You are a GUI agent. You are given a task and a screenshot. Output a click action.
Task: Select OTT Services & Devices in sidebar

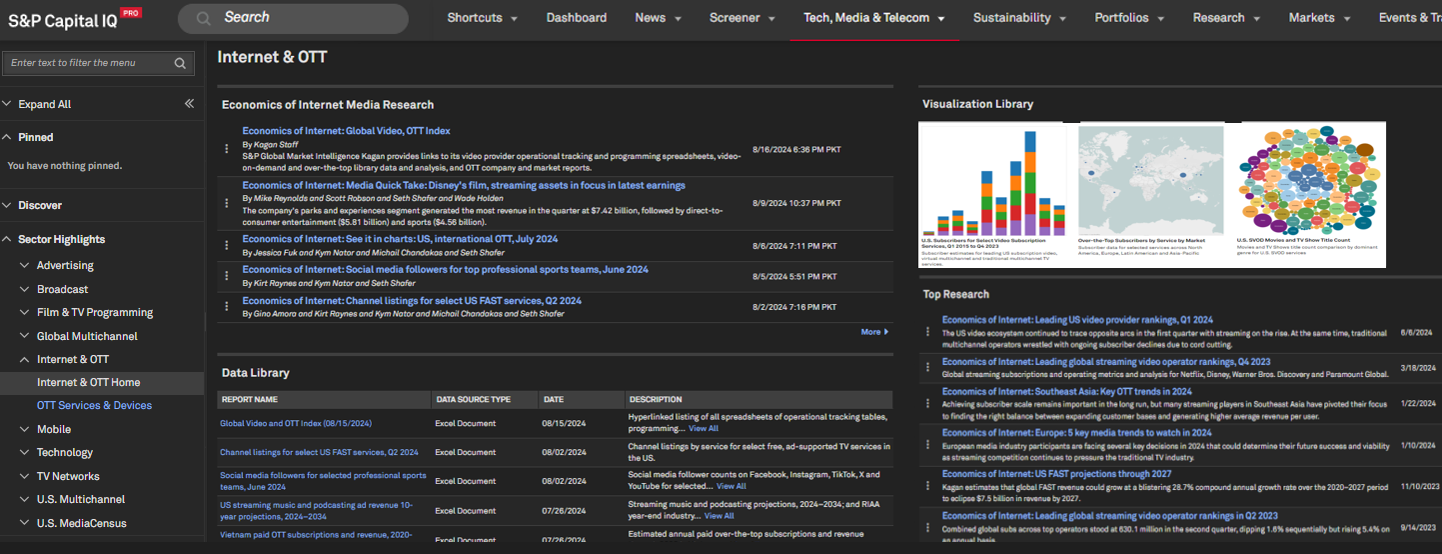coord(94,405)
